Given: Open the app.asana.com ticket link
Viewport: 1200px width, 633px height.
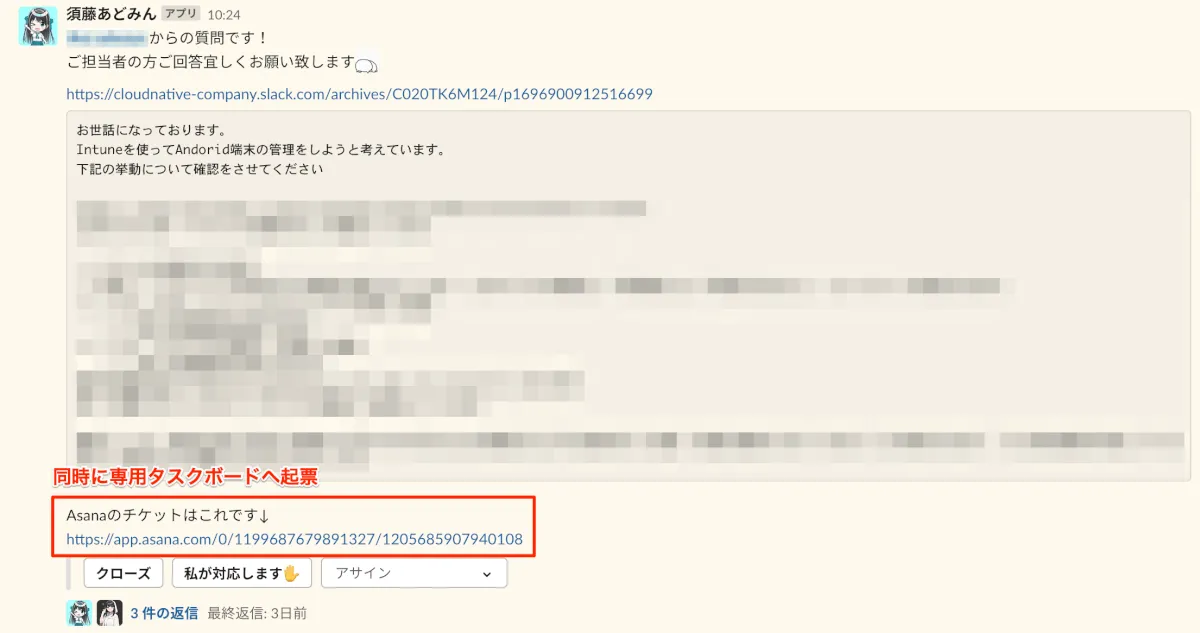Looking at the screenshot, I should click(295, 540).
